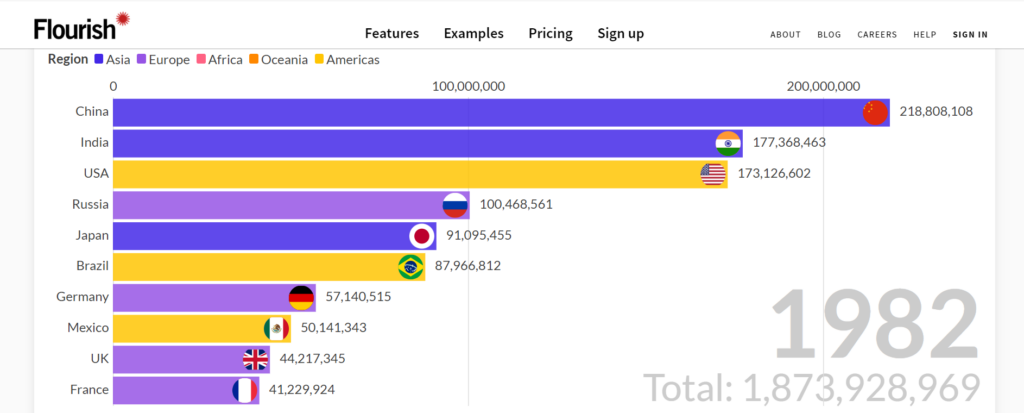Viewport: 1024px width, 413px height.
Task: Click Germany's flag icon on the bar
Action: point(301,297)
